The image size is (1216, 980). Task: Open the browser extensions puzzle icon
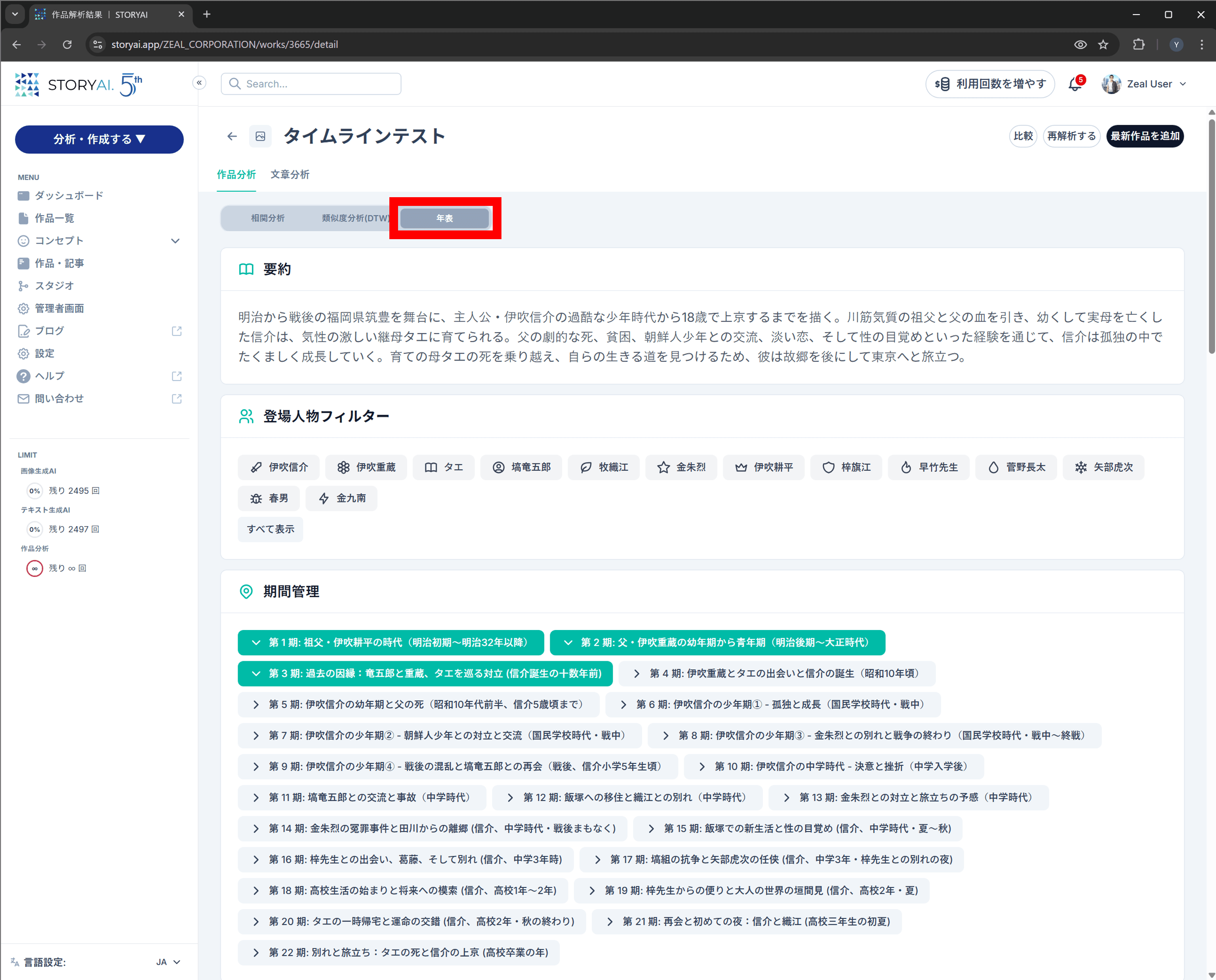[1139, 45]
